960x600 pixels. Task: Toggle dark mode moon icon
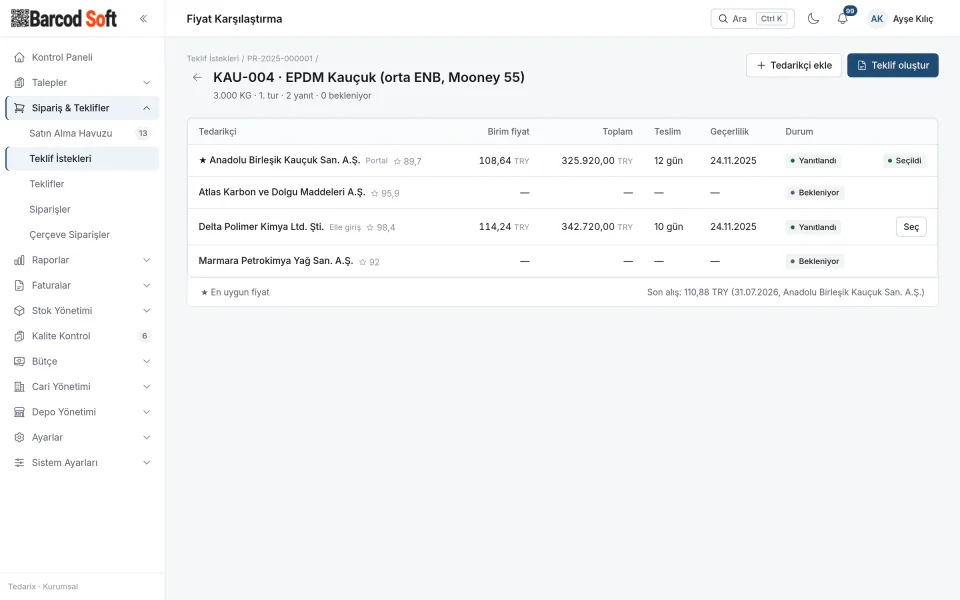coord(813,18)
